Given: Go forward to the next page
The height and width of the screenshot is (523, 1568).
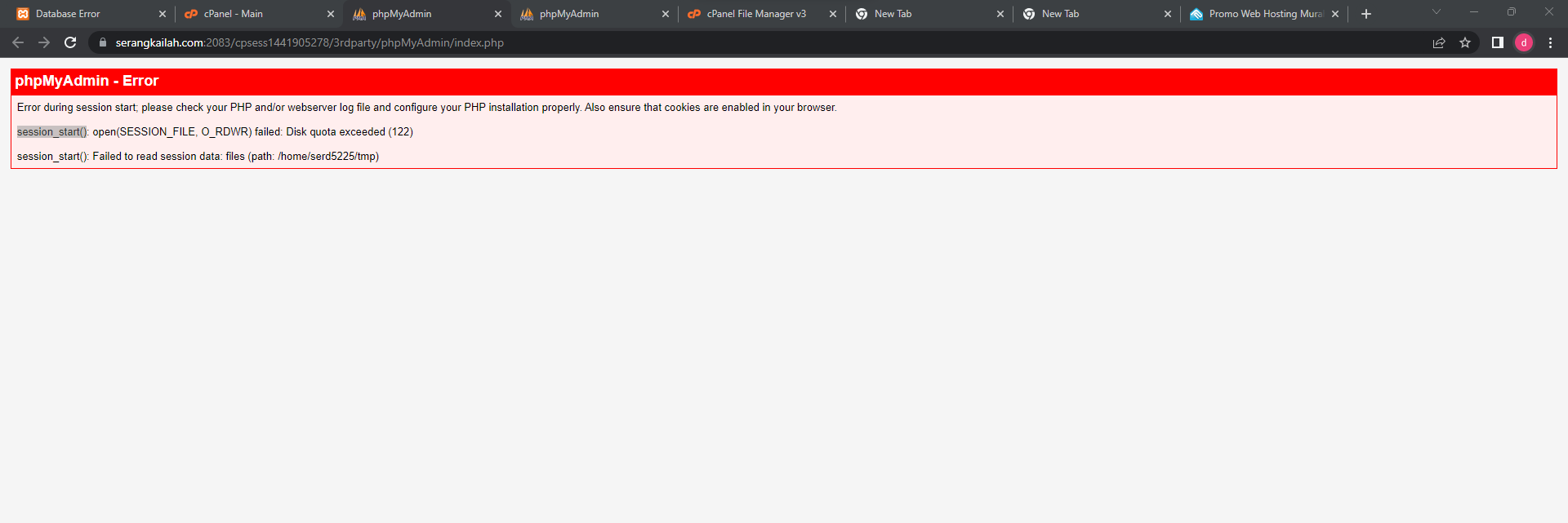Looking at the screenshot, I should tap(44, 42).
